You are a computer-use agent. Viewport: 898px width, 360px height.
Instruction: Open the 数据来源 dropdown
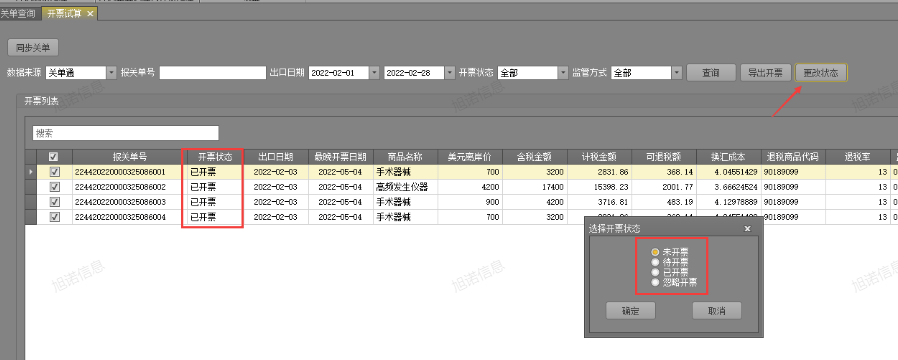(111, 73)
